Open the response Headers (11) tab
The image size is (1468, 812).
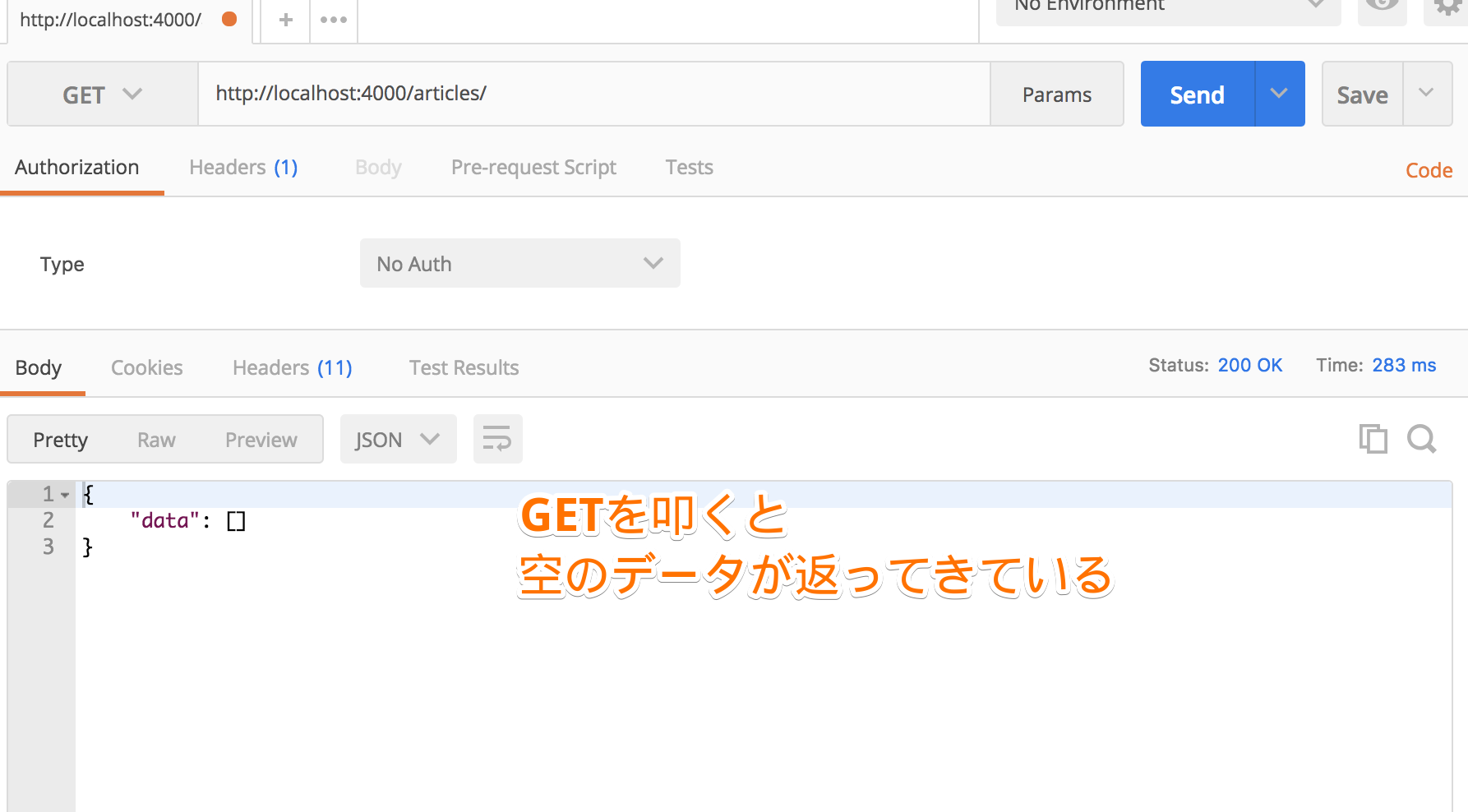[x=293, y=368]
